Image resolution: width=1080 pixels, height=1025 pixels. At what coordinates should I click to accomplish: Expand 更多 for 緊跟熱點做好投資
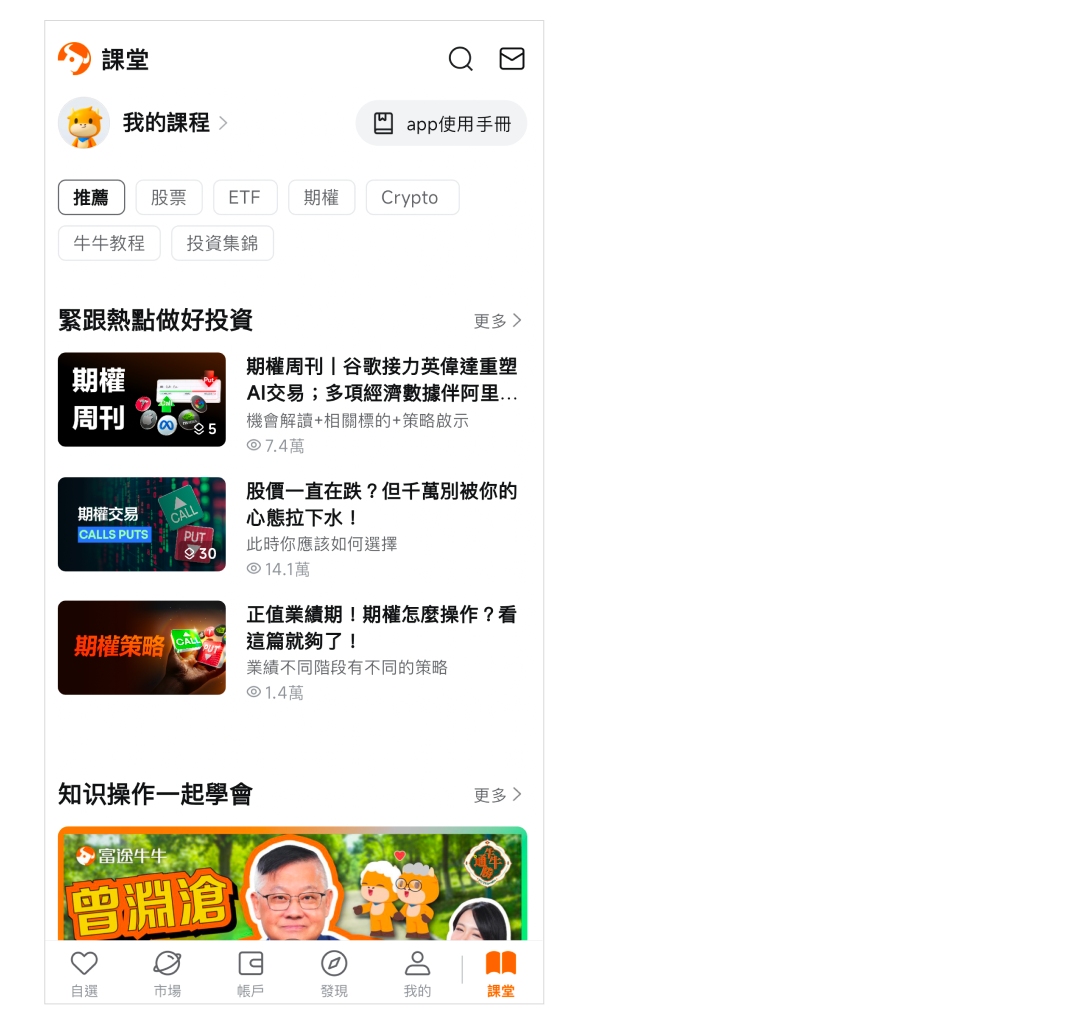point(498,321)
